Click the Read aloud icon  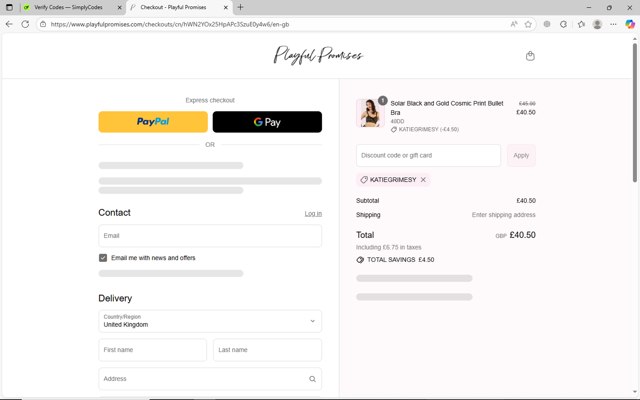pos(514,24)
